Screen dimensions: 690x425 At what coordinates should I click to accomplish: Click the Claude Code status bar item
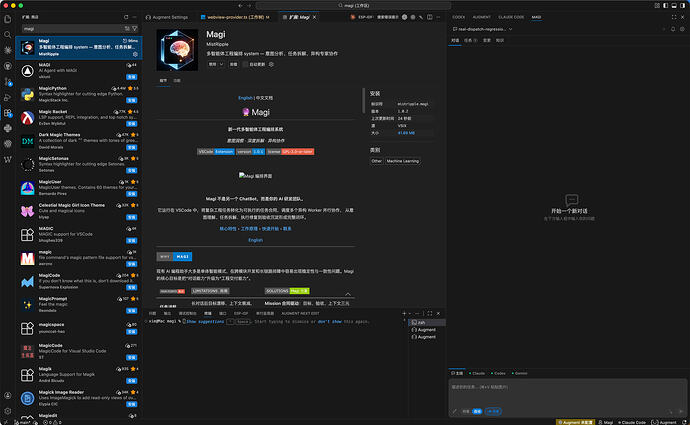tap(632, 422)
